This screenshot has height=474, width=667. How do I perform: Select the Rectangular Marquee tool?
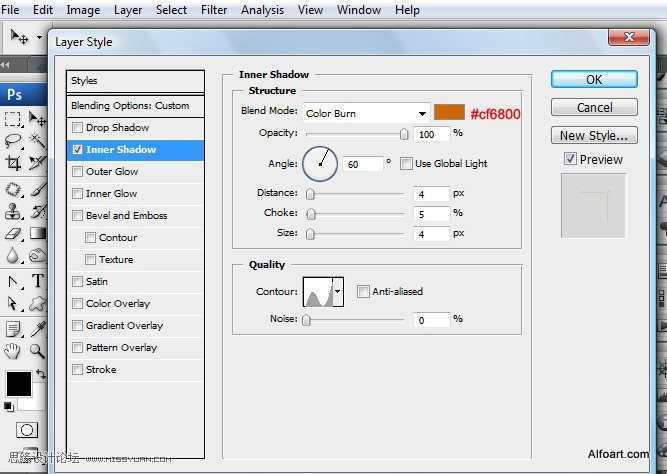[13, 119]
